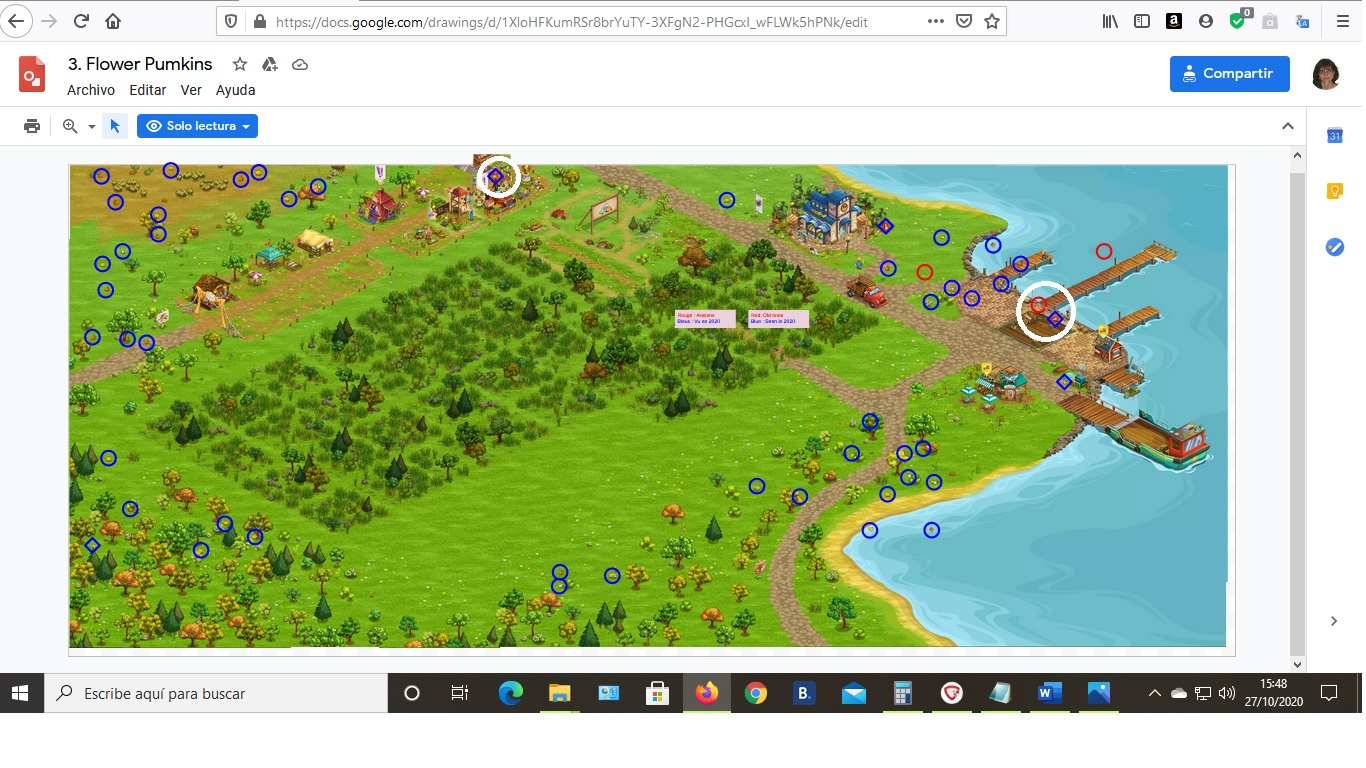Viewport: 1366px width, 768px height.
Task: Open Firefox hamburger menu
Action: tap(1342, 21)
